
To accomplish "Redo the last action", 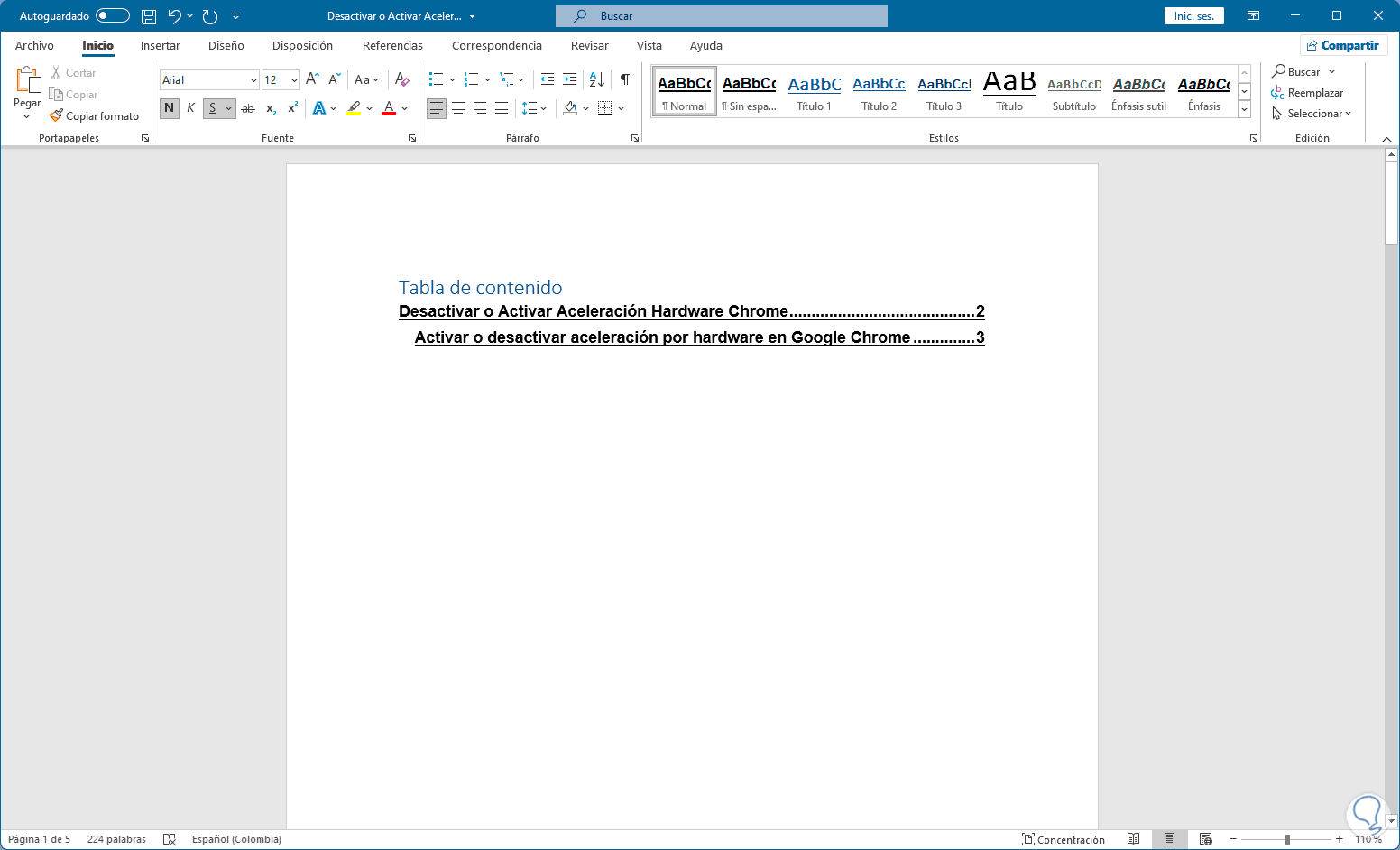I will pyautogui.click(x=210, y=16).
